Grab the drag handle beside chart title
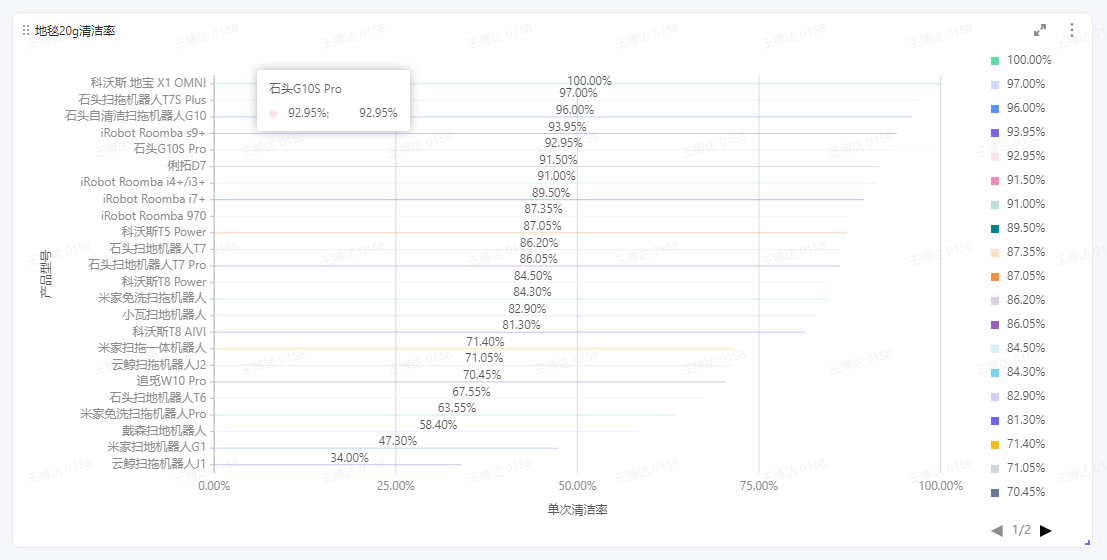Viewport: 1107px width, 560px height. [x=26, y=30]
